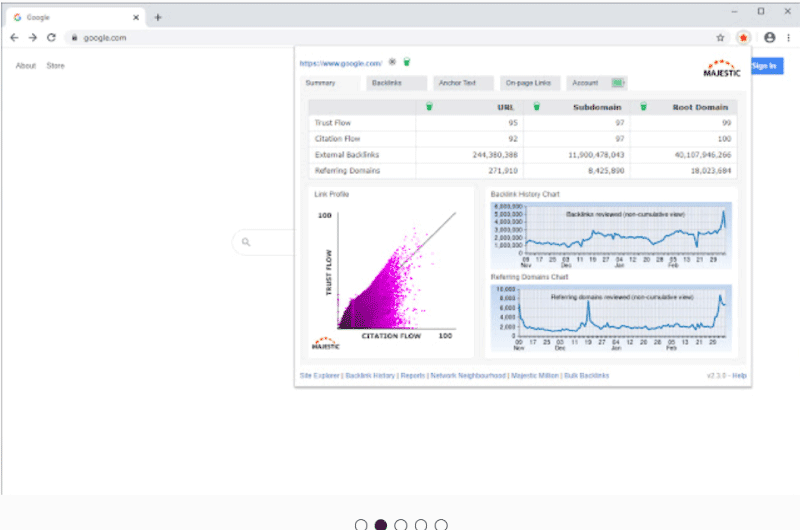Screen dimensions: 800x530
Task: Open the On-page Links tab
Action: [x=530, y=83]
